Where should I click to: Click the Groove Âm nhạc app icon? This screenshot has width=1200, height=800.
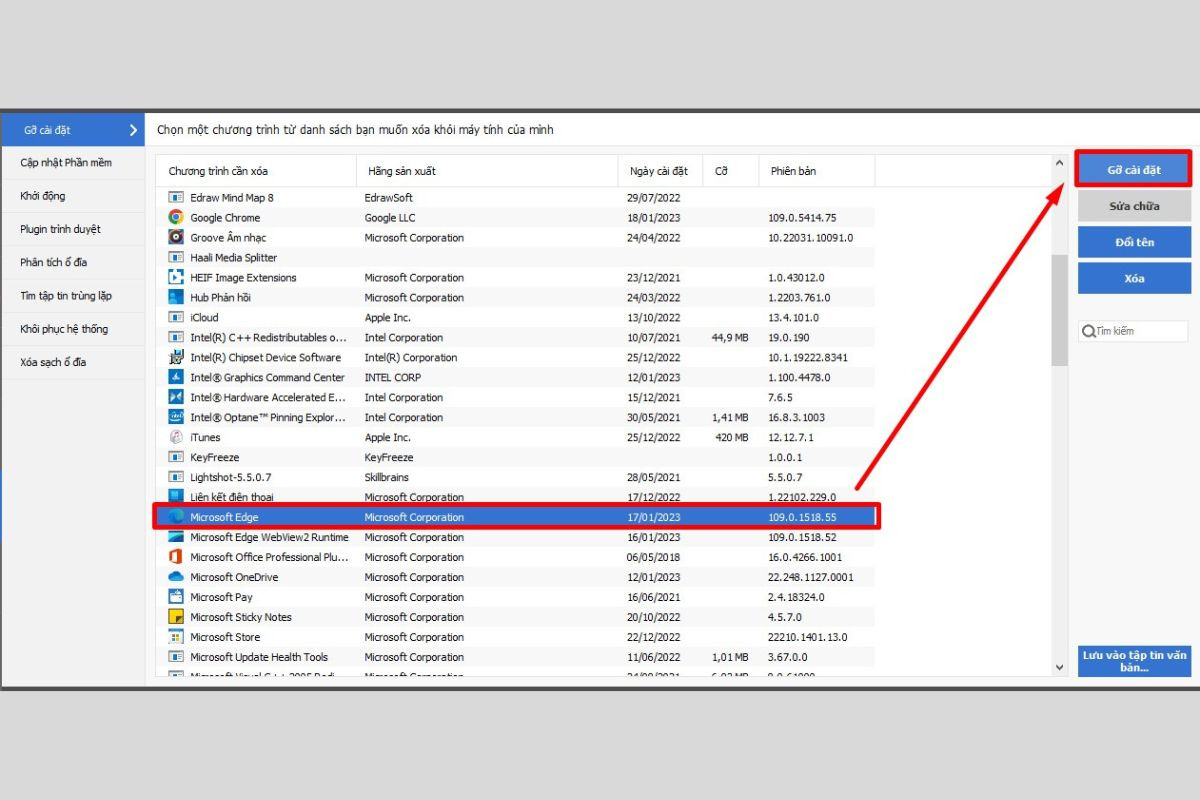176,237
